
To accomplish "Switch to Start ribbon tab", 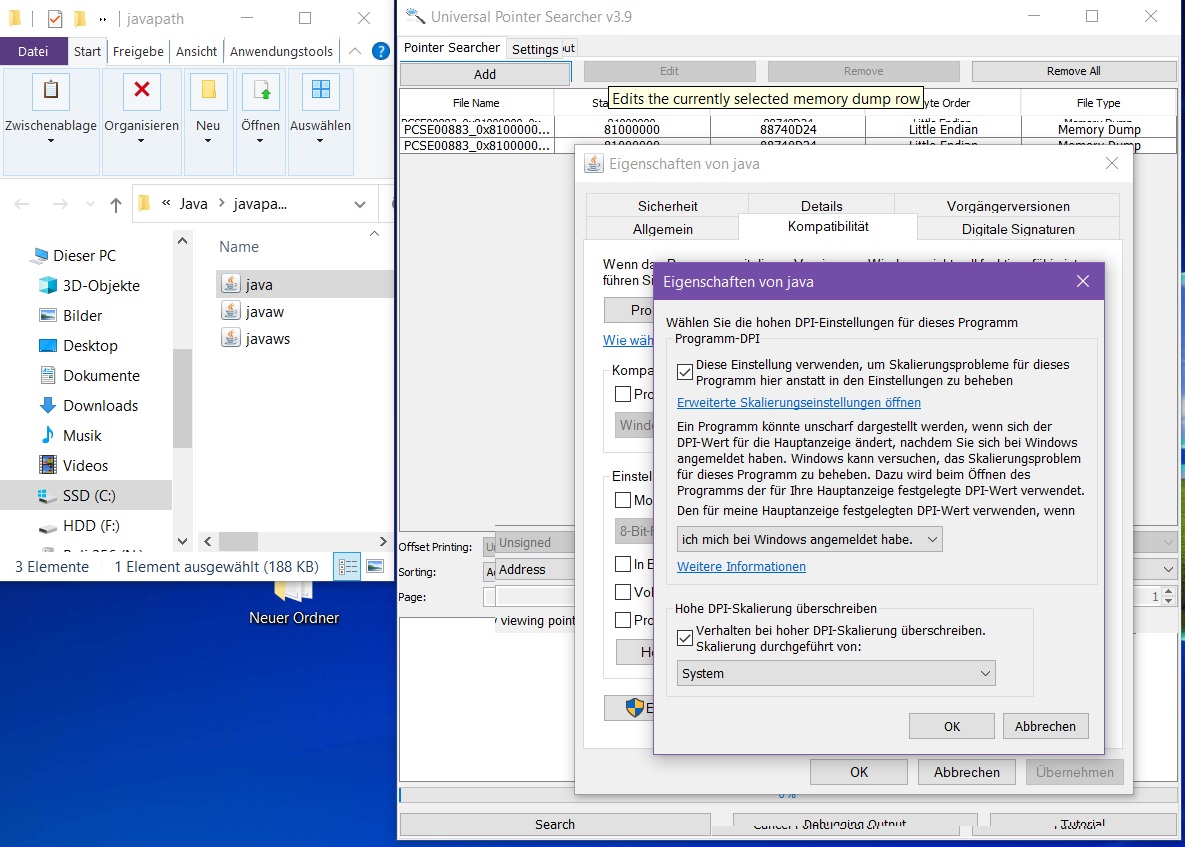I will click(87, 51).
